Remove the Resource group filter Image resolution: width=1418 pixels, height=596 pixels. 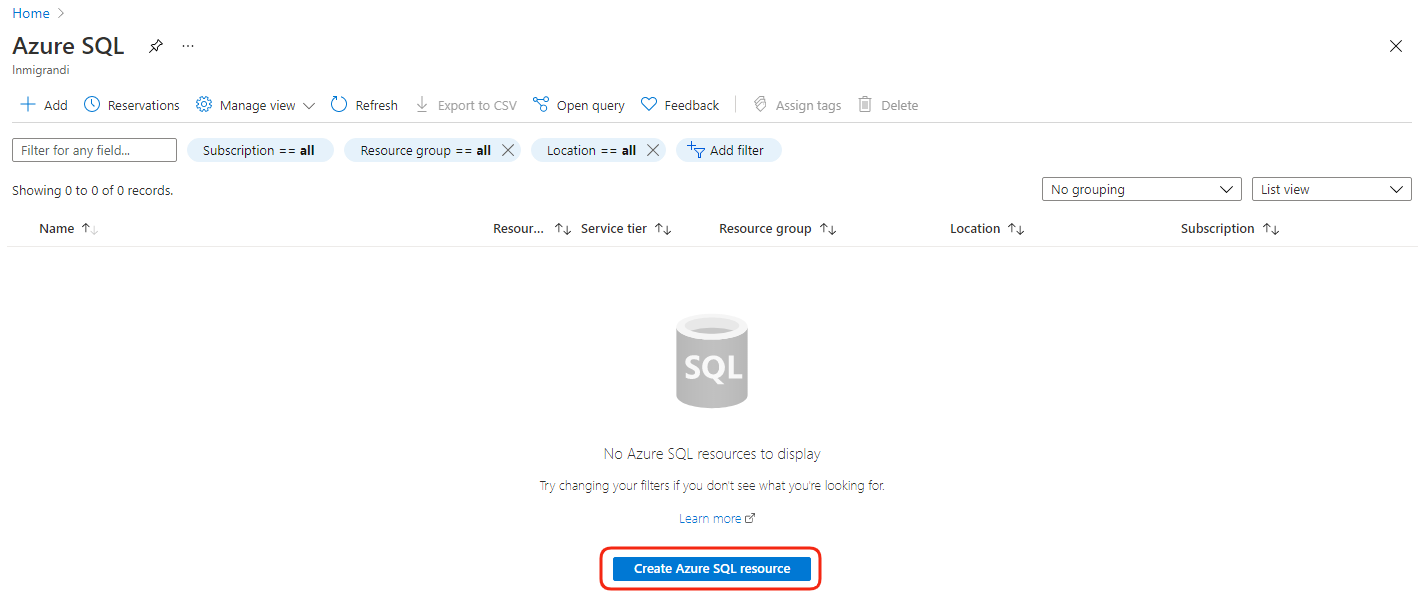pyautogui.click(x=508, y=150)
